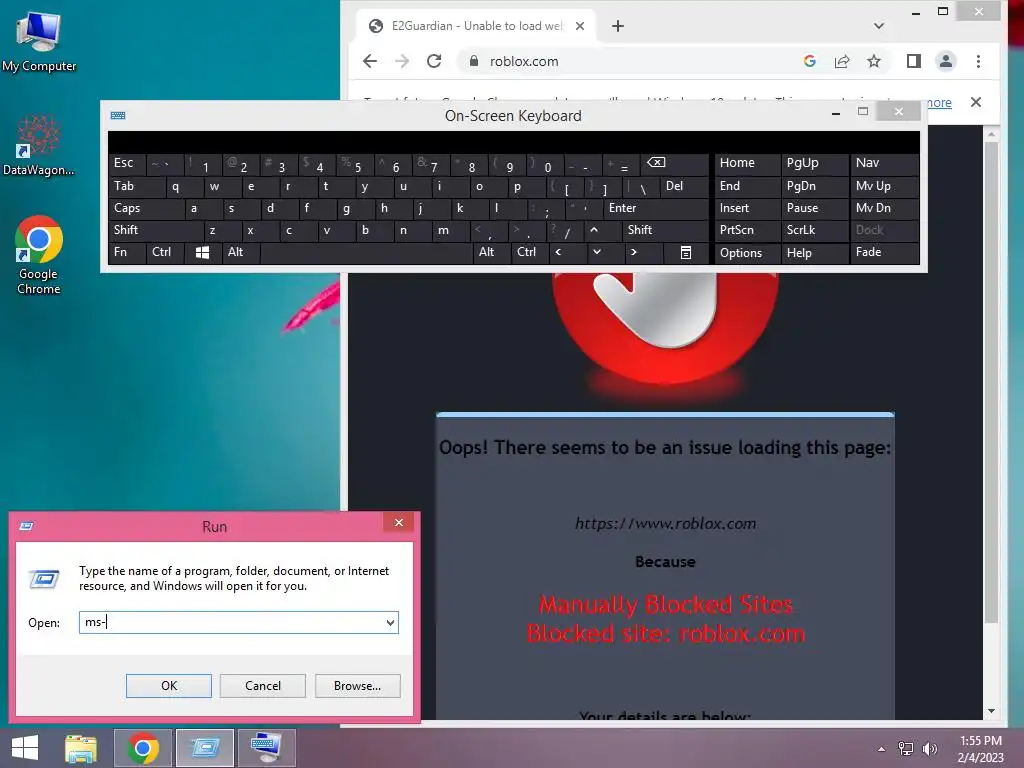
Task: Expand the Run Open dropdown arrow
Action: coord(390,622)
